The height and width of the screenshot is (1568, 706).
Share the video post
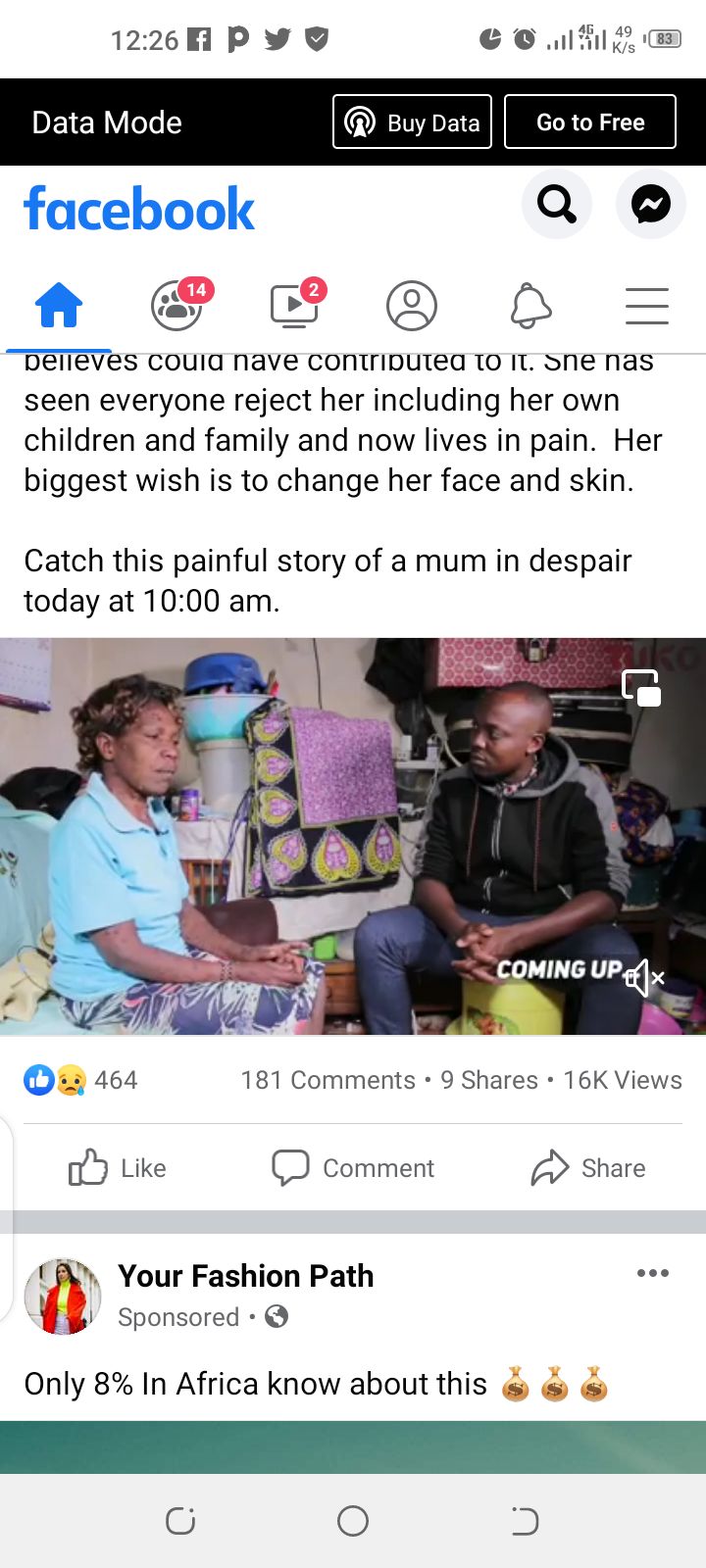click(x=588, y=1167)
